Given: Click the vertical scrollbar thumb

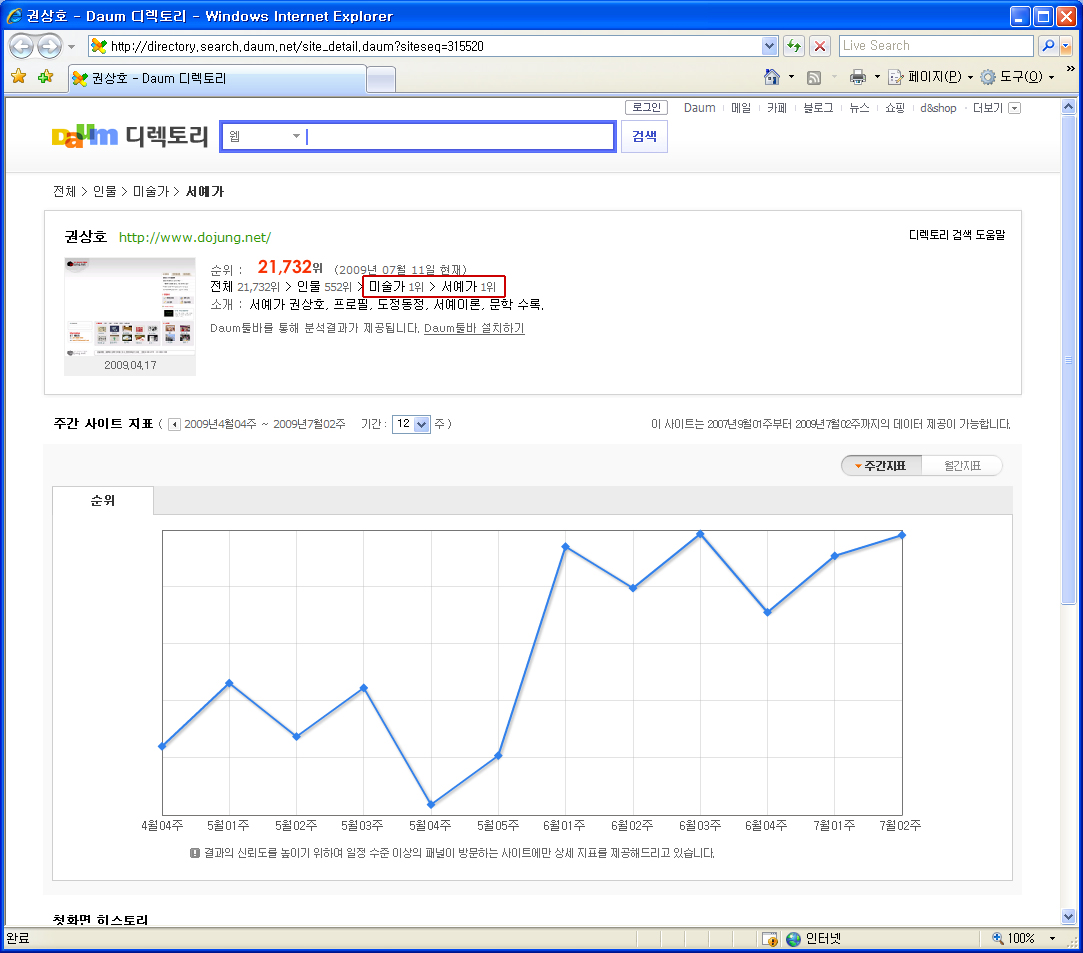Looking at the screenshot, I should click(x=1068, y=359).
